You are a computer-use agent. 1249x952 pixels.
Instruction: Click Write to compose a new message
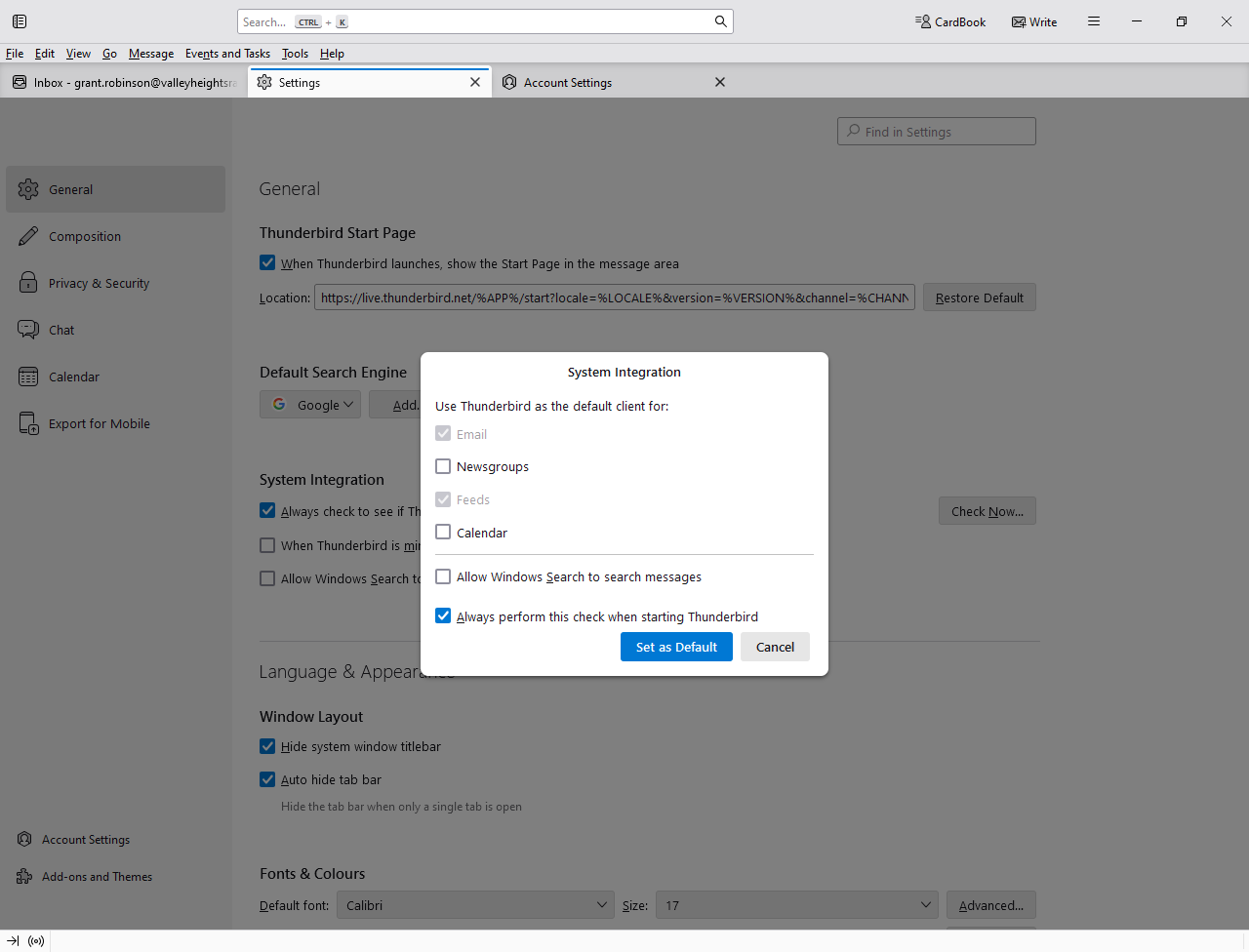tap(1034, 21)
